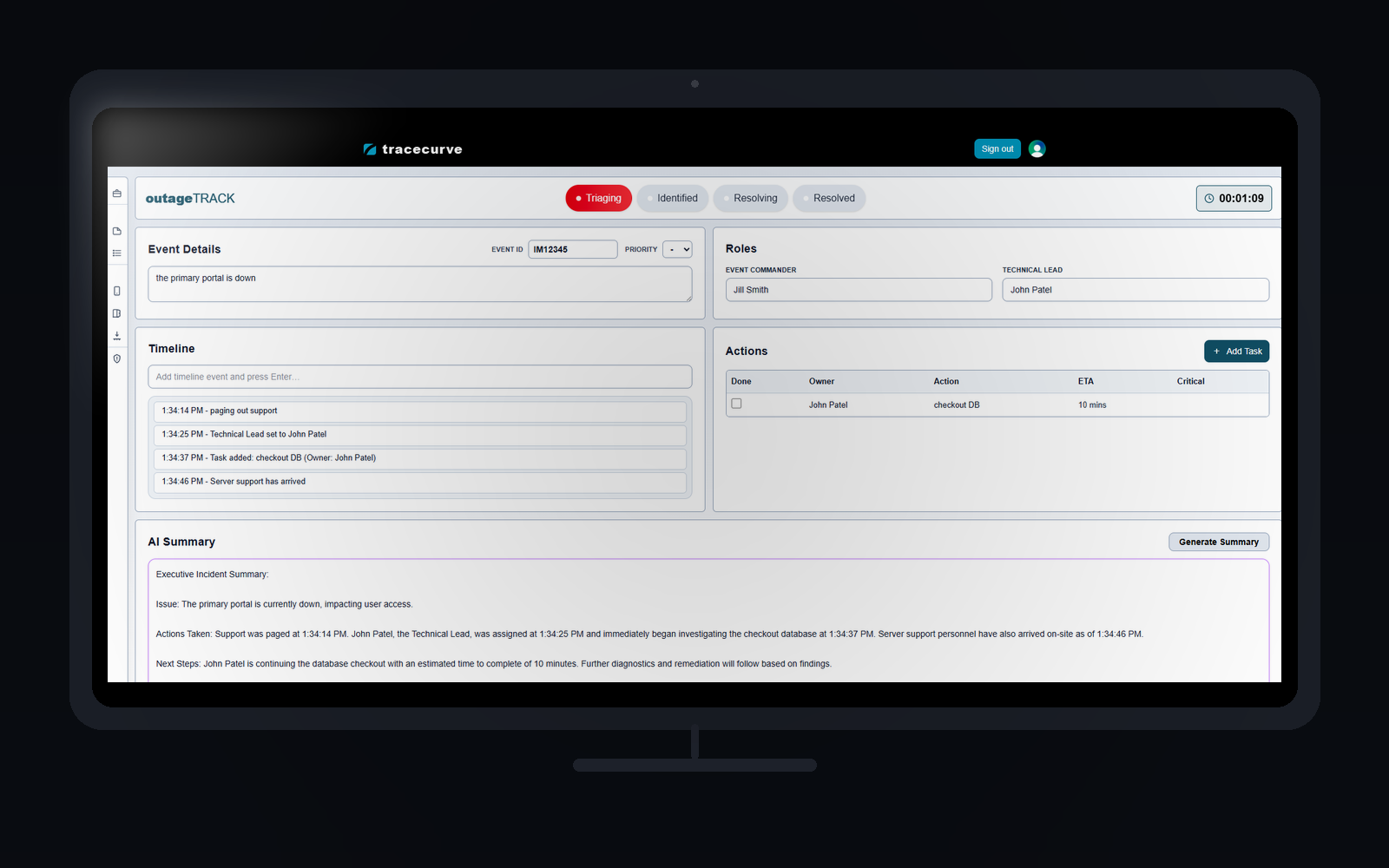Click the event description text area
This screenshot has width=1389, height=868.
tap(420, 284)
